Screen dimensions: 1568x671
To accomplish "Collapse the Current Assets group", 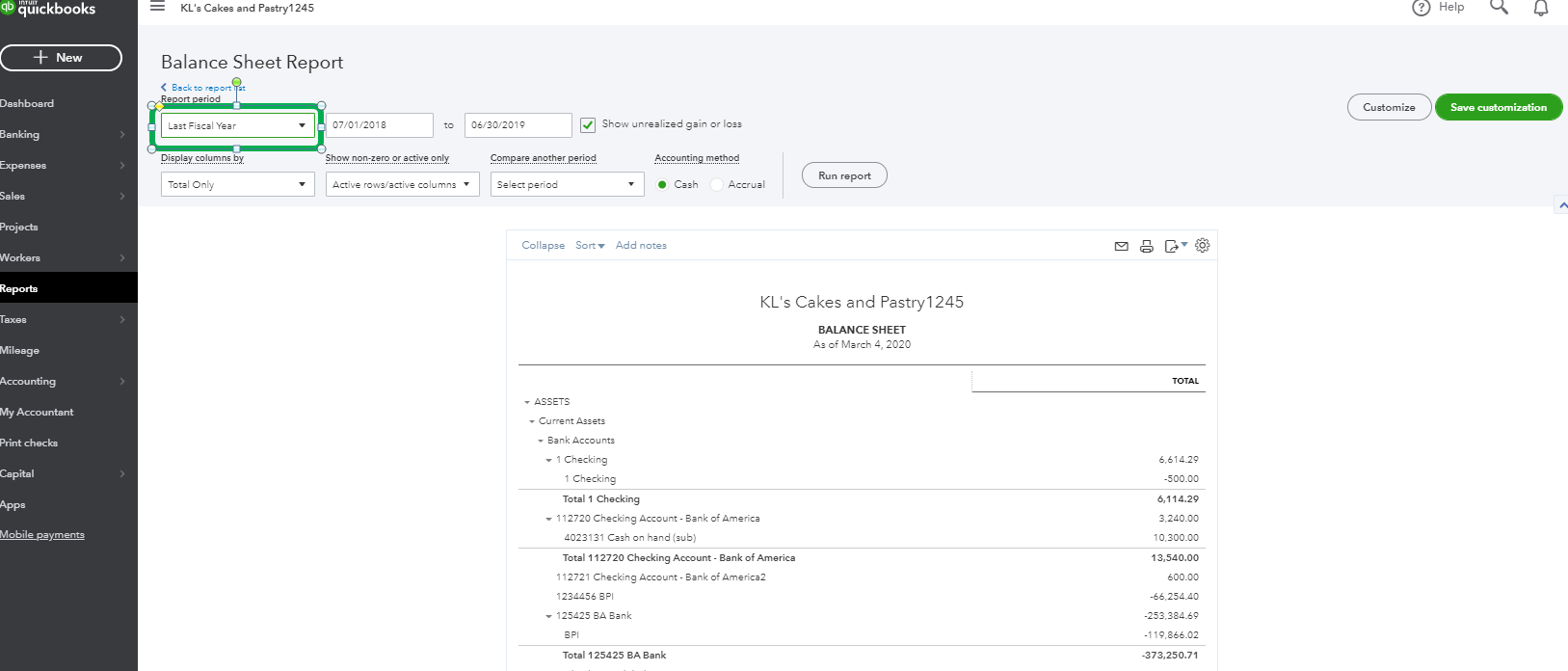I will 532,421.
